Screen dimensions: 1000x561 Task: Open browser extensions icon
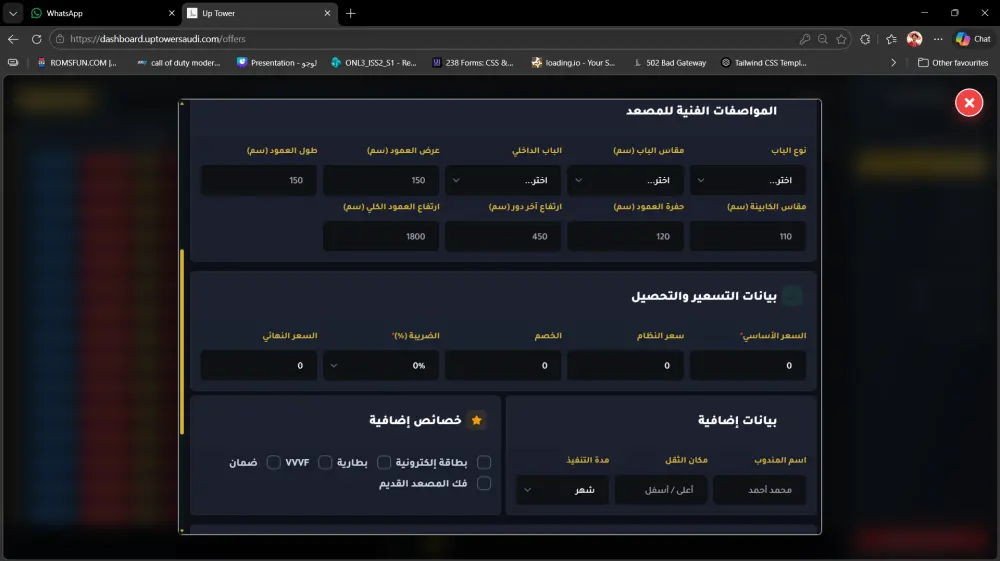[865, 39]
